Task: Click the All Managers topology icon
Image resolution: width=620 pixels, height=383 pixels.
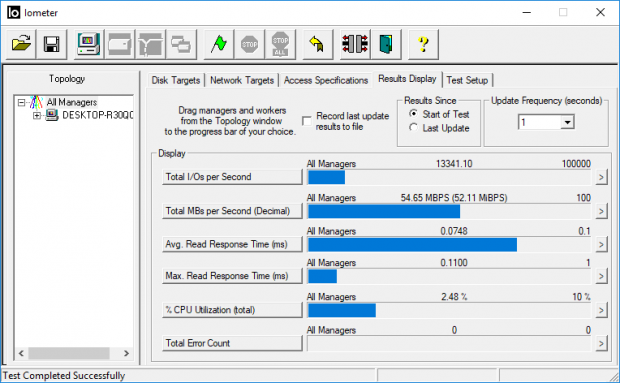Action: [36, 102]
